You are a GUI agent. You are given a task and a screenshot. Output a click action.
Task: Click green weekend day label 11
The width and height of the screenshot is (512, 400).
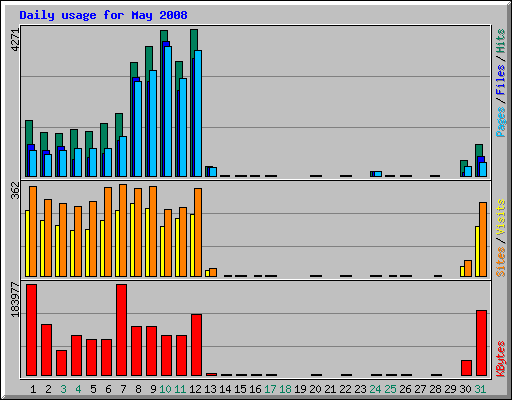[180, 389]
